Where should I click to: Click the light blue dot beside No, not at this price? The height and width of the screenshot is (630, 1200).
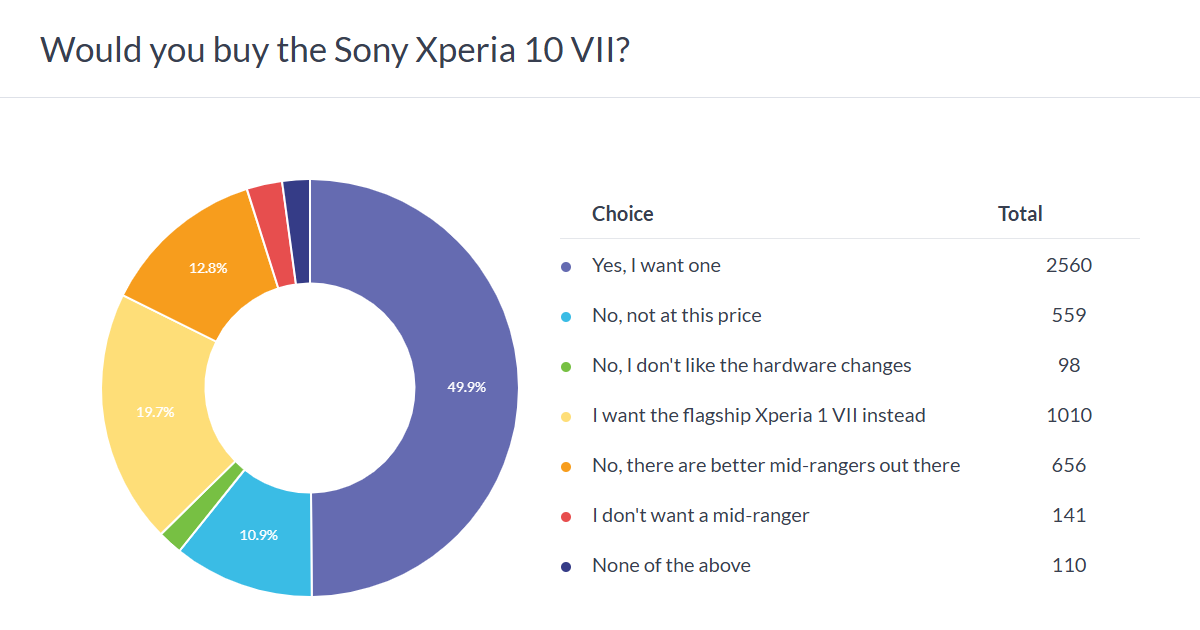click(566, 316)
